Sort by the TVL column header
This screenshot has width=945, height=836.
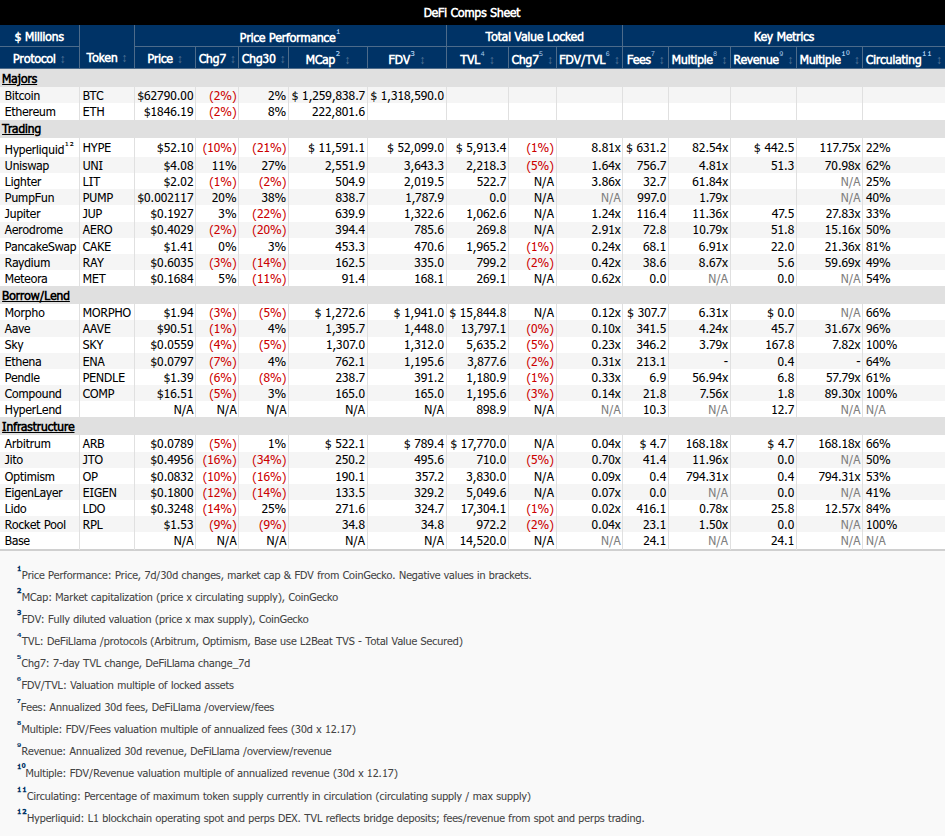[x=477, y=59]
